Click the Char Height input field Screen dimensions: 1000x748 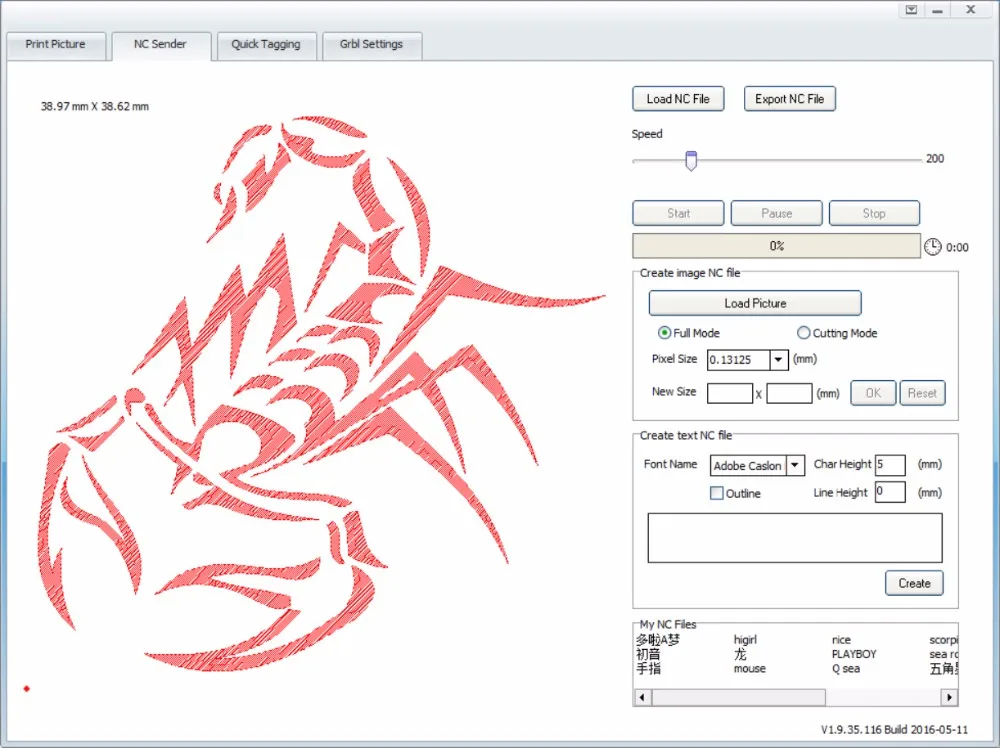pos(889,465)
